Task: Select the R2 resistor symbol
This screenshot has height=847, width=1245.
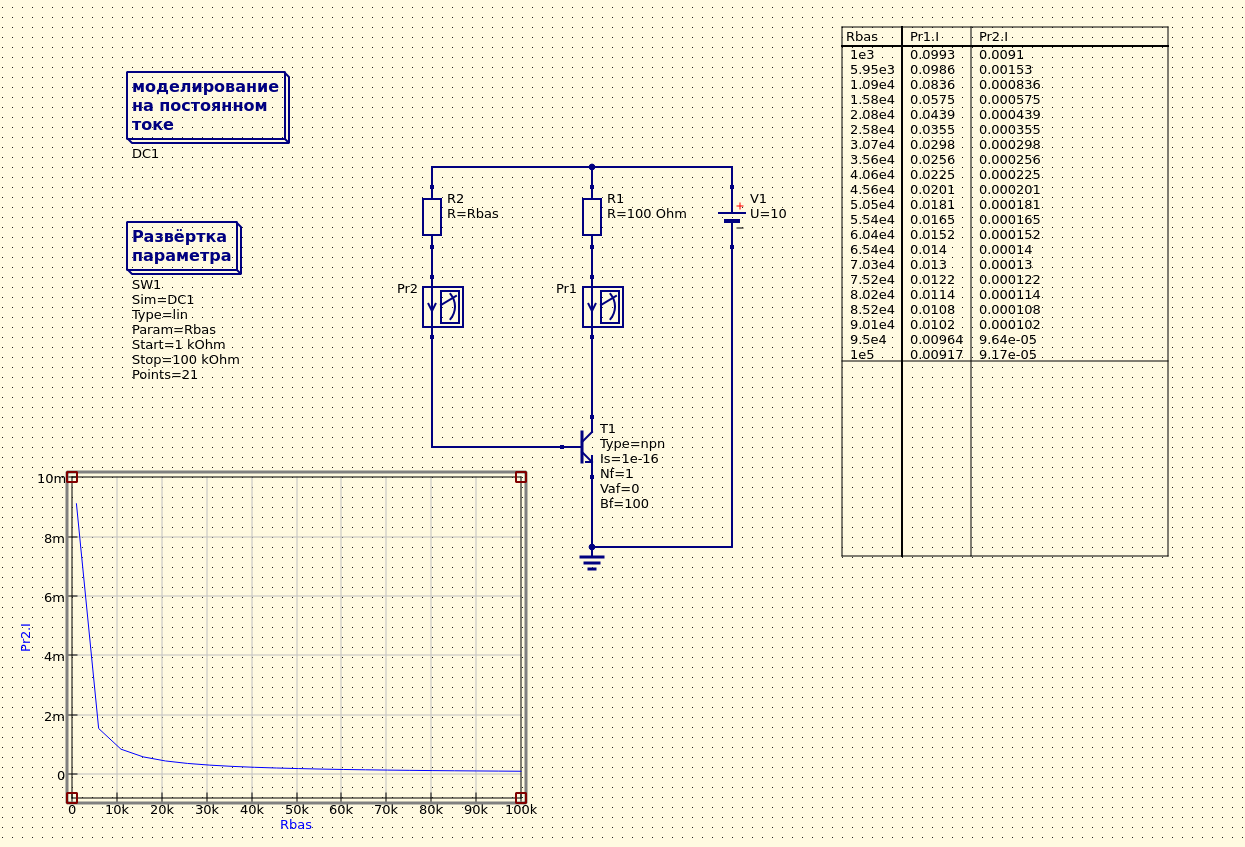Action: pyautogui.click(x=432, y=216)
